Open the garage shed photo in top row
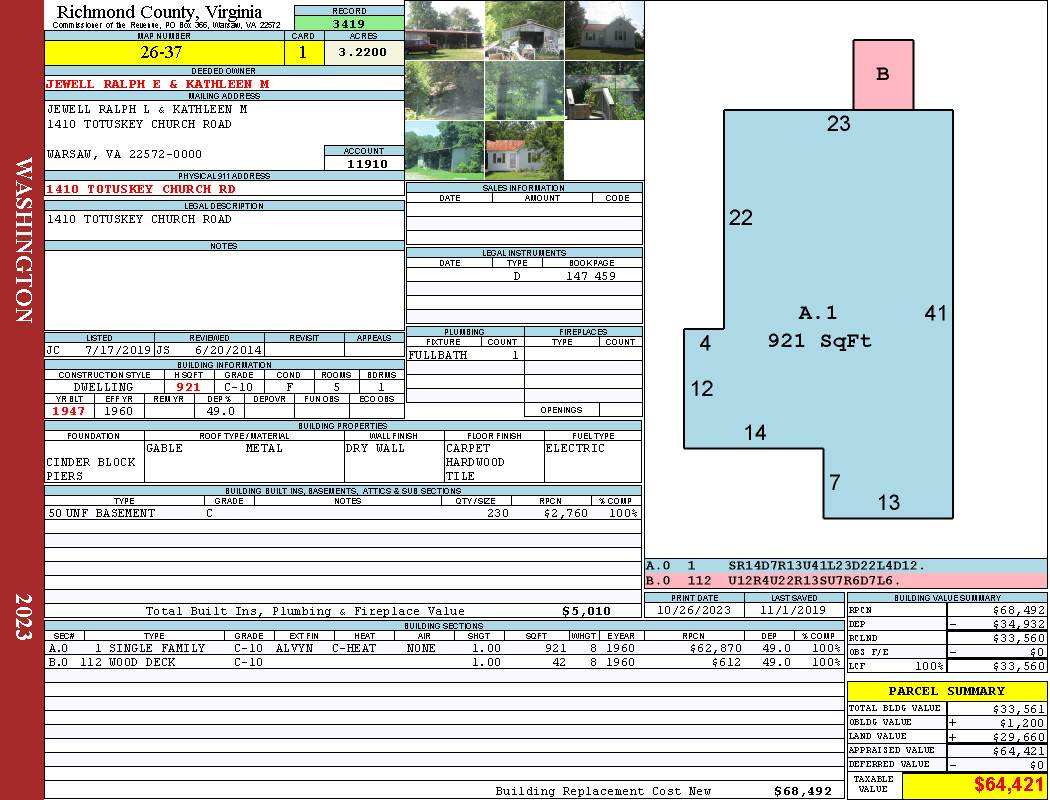Viewport: 1050px width, 800px height. click(x=524, y=31)
